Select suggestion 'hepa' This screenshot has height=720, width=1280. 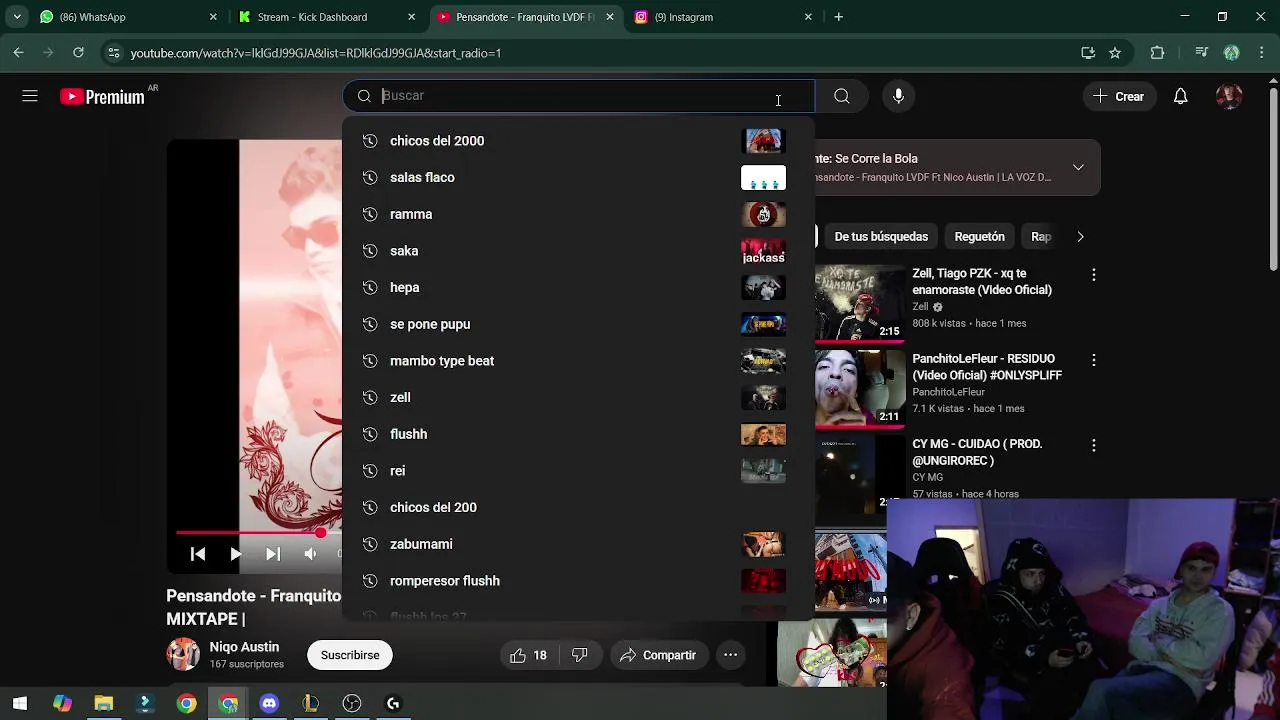click(x=578, y=288)
